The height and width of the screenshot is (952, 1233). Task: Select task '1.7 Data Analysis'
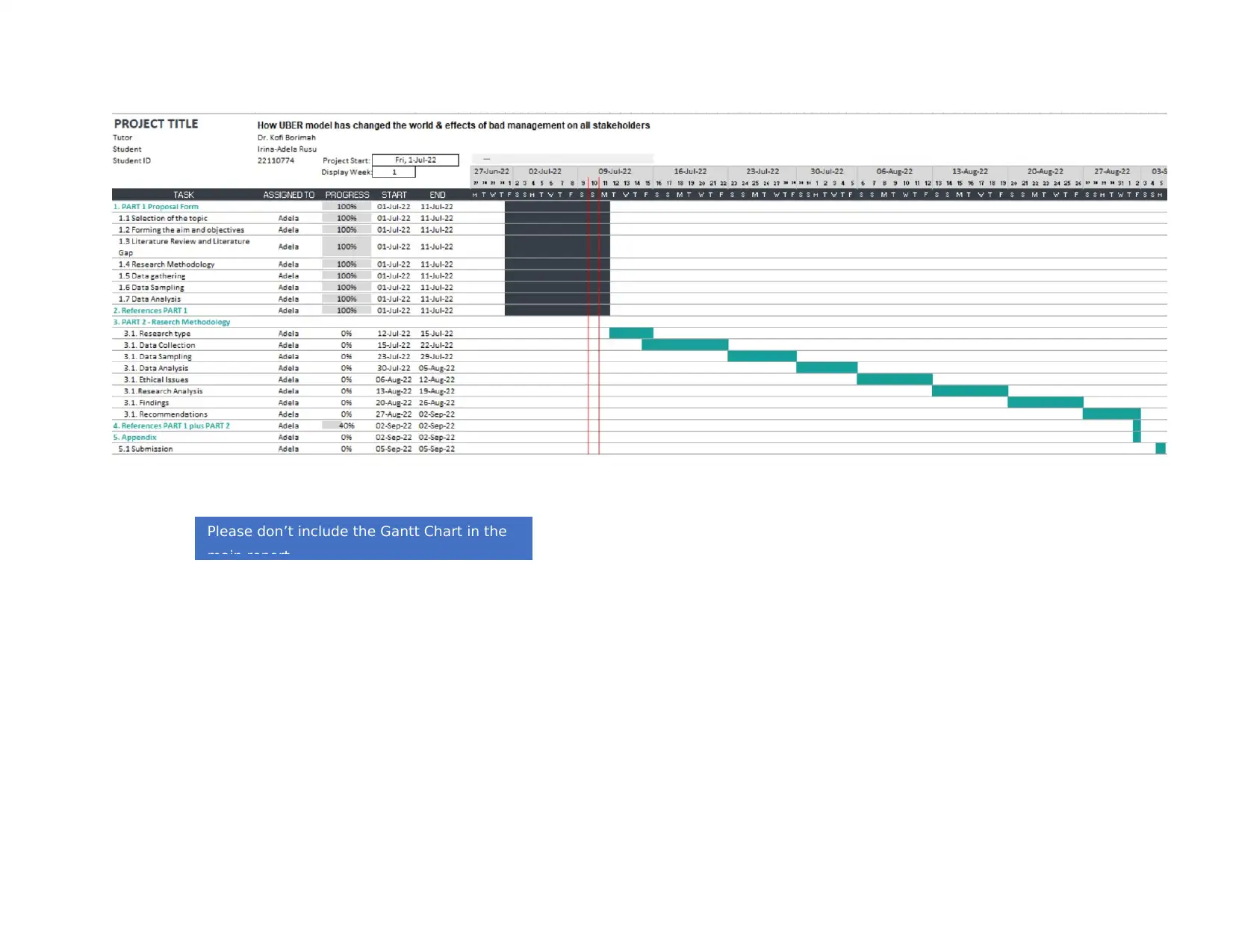[149, 299]
